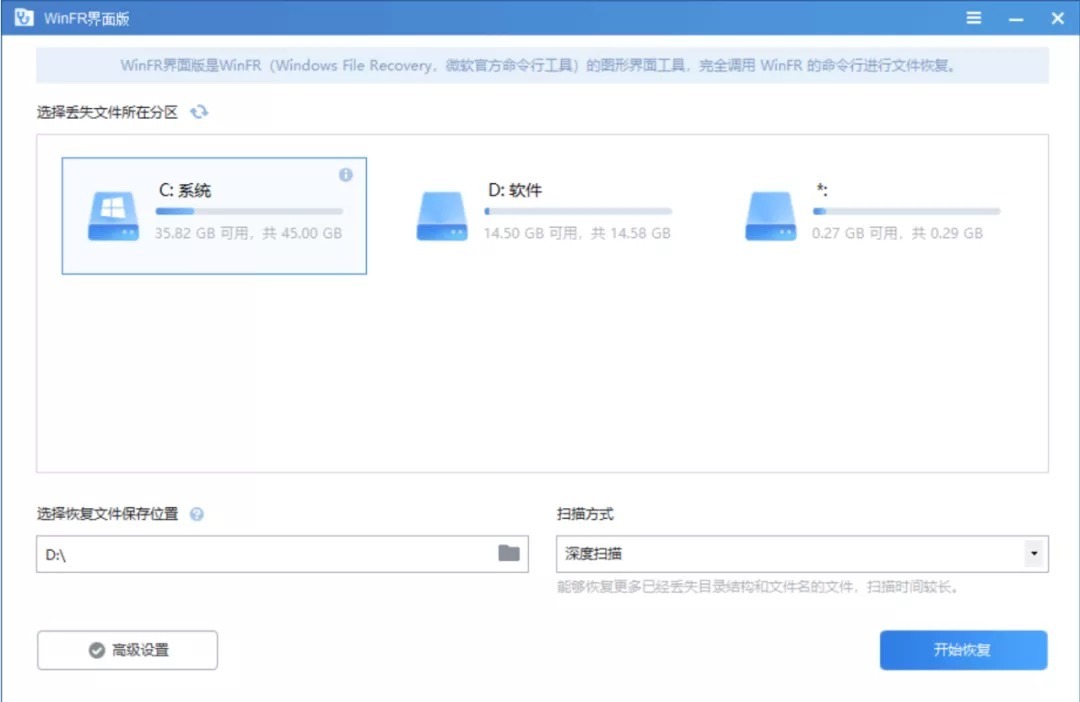Click the *: partition usage bar
Viewport: 1080px width, 702px height.
pyautogui.click(x=906, y=211)
